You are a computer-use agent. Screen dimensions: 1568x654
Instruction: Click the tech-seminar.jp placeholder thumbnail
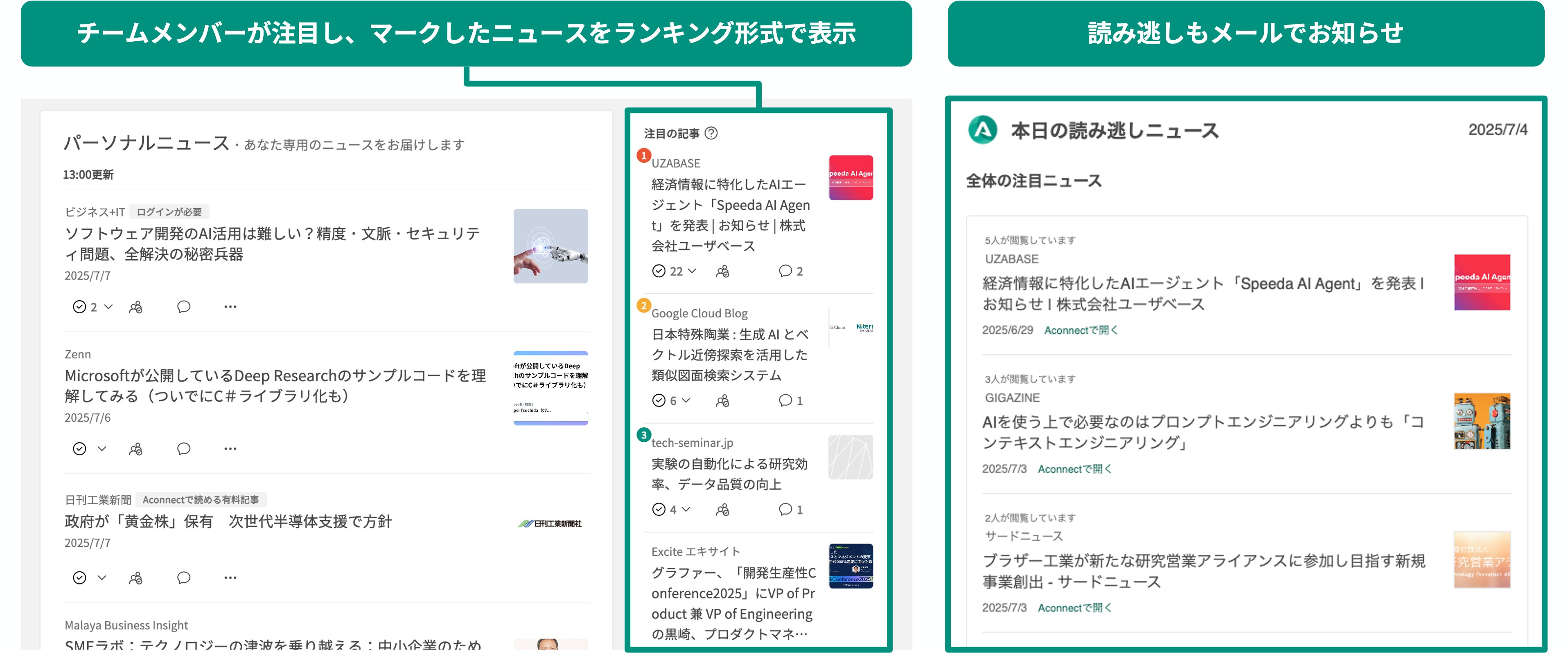(851, 456)
